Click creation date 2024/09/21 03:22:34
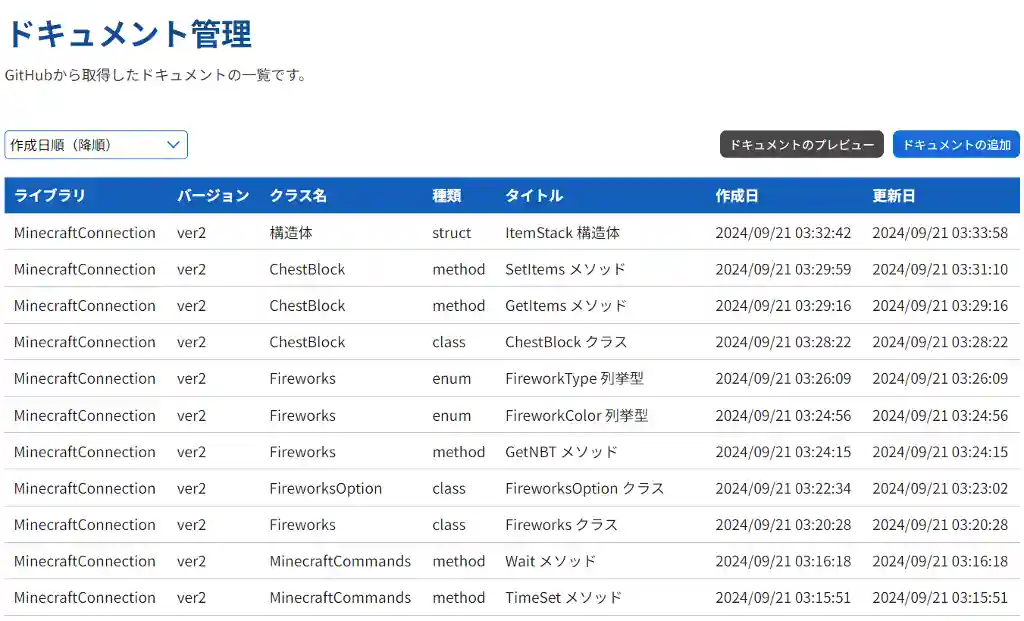This screenshot has height=621, width=1024. tap(783, 488)
